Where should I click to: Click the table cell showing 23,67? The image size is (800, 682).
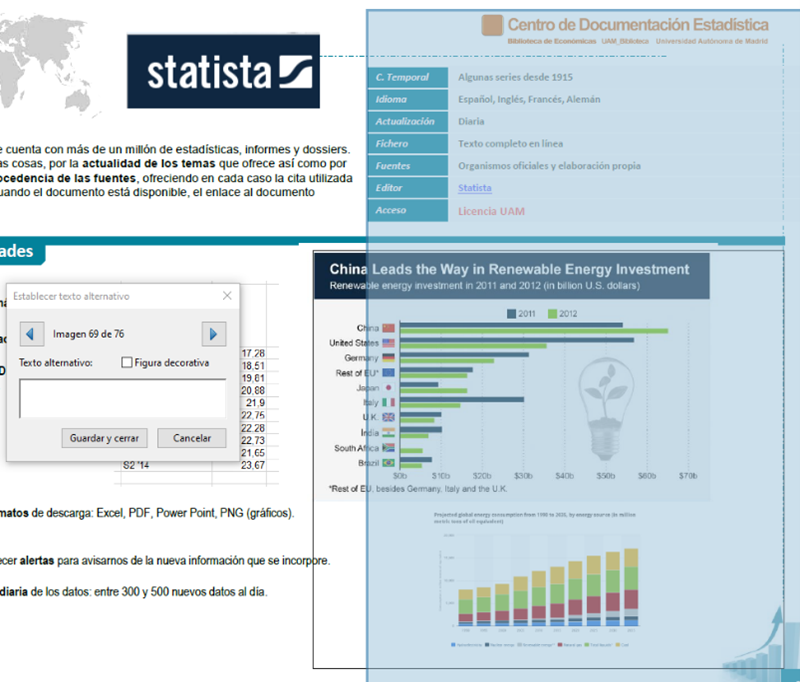[253, 465]
